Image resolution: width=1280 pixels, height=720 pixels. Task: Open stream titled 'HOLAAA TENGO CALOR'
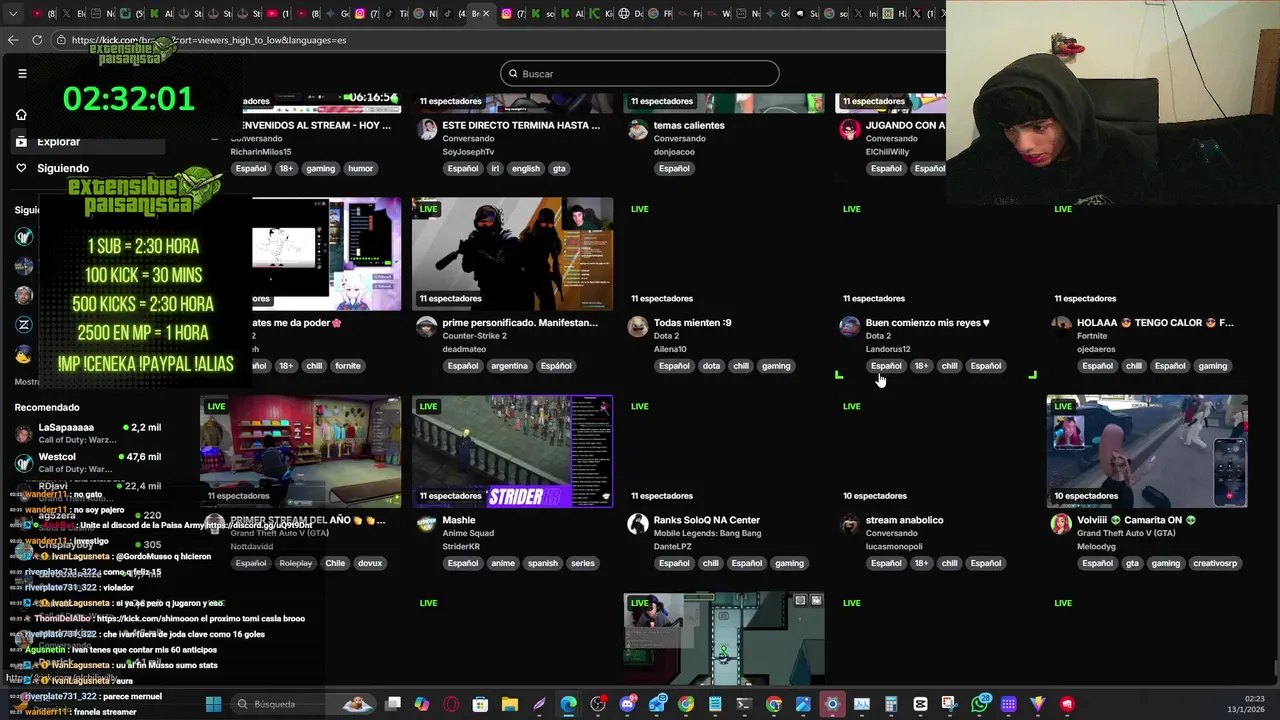point(1155,323)
